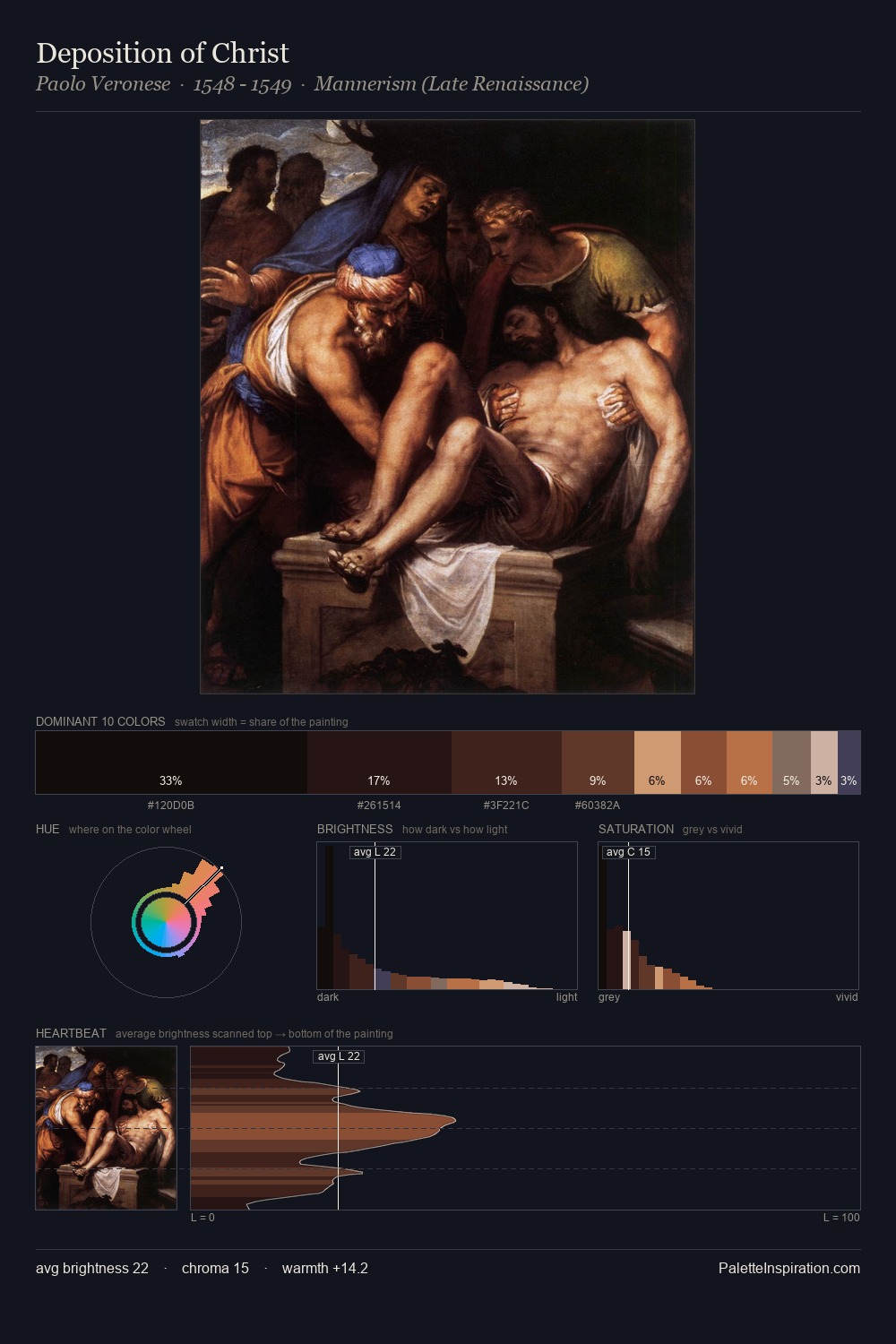Select the 9% brown swatch

[598, 762]
